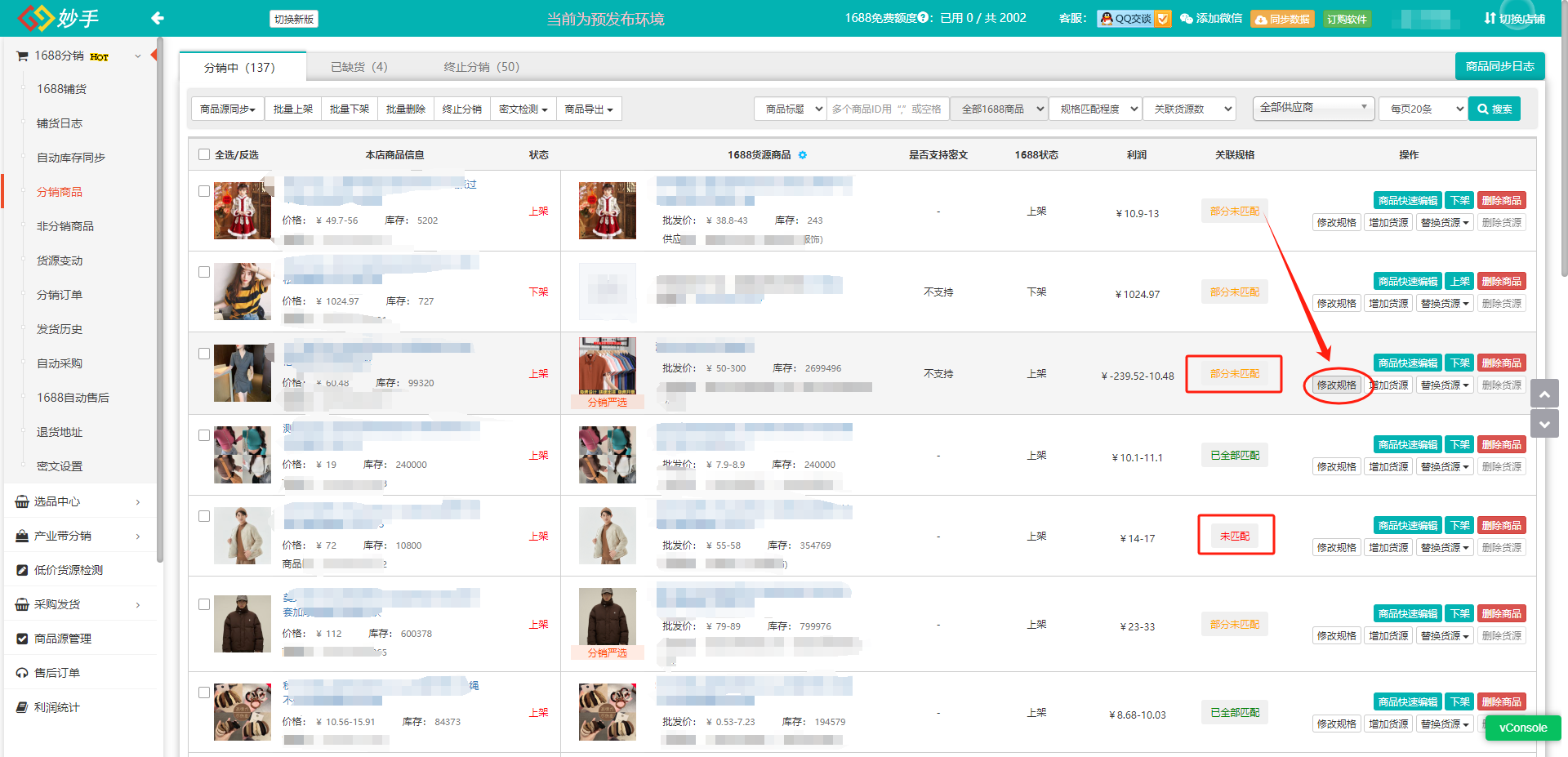This screenshot has width=1568, height=757.
Task: Click the 批量上架 button
Action: (x=292, y=109)
